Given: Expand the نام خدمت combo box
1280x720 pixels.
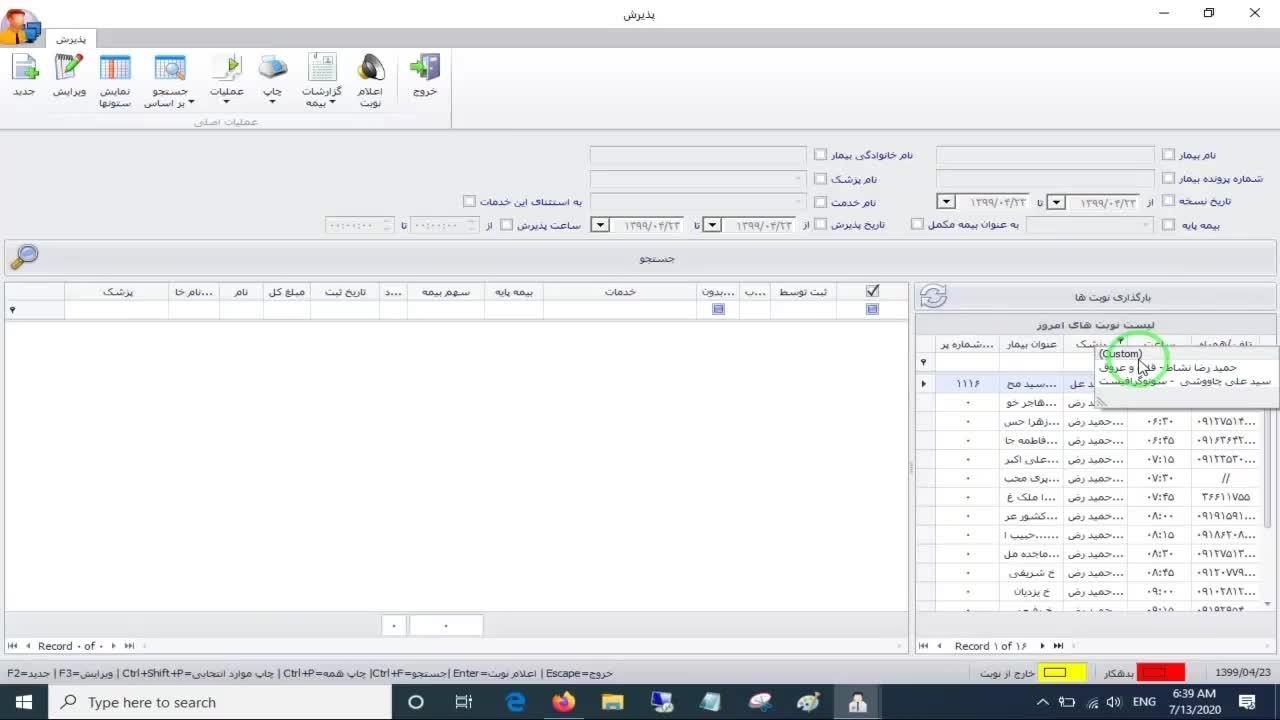Looking at the screenshot, I should click(x=799, y=202).
